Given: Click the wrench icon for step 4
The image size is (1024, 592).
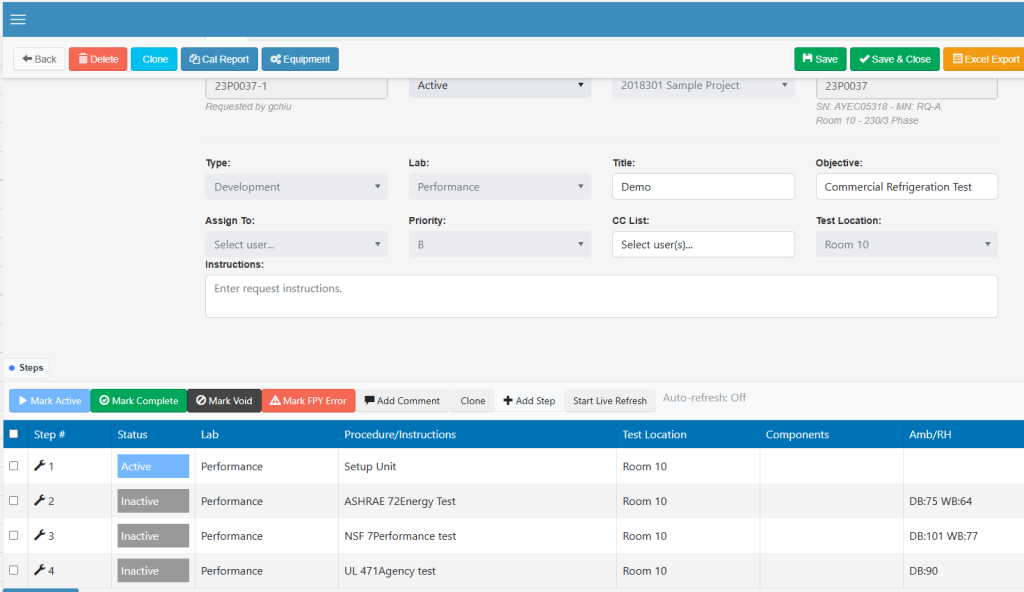Looking at the screenshot, I should coord(40,571).
